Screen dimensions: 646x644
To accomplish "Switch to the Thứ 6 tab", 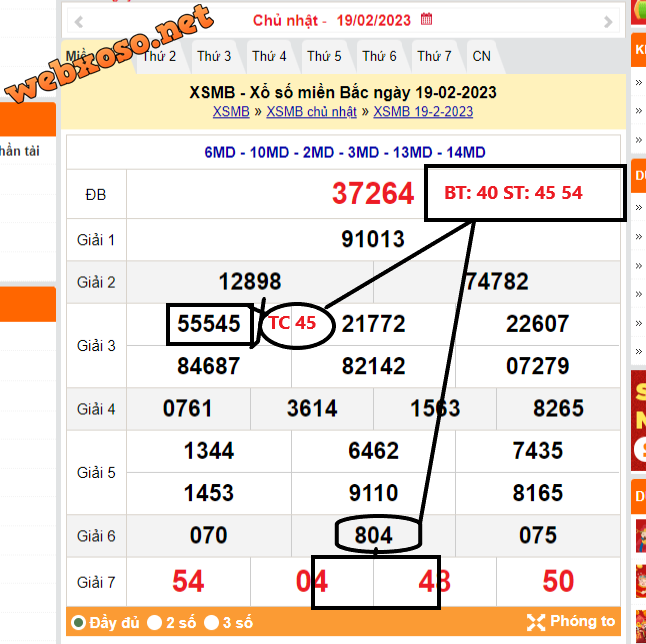I will pos(379,56).
